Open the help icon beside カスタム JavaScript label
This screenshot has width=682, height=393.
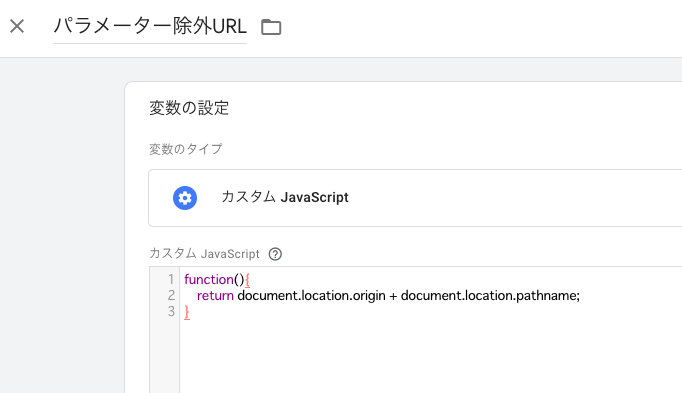pyautogui.click(x=275, y=254)
